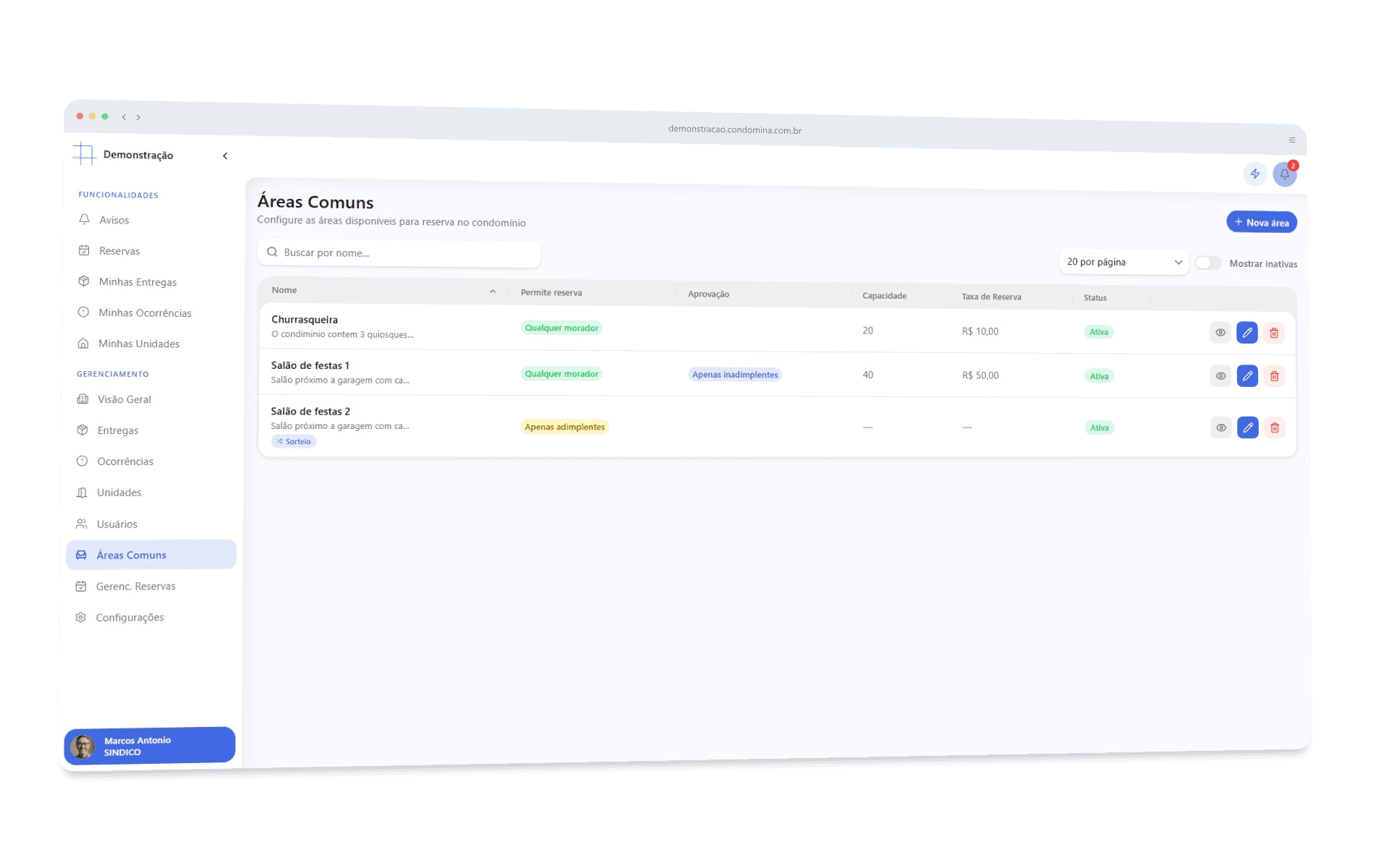View Salão de festas 2 eye icon

pyautogui.click(x=1221, y=427)
